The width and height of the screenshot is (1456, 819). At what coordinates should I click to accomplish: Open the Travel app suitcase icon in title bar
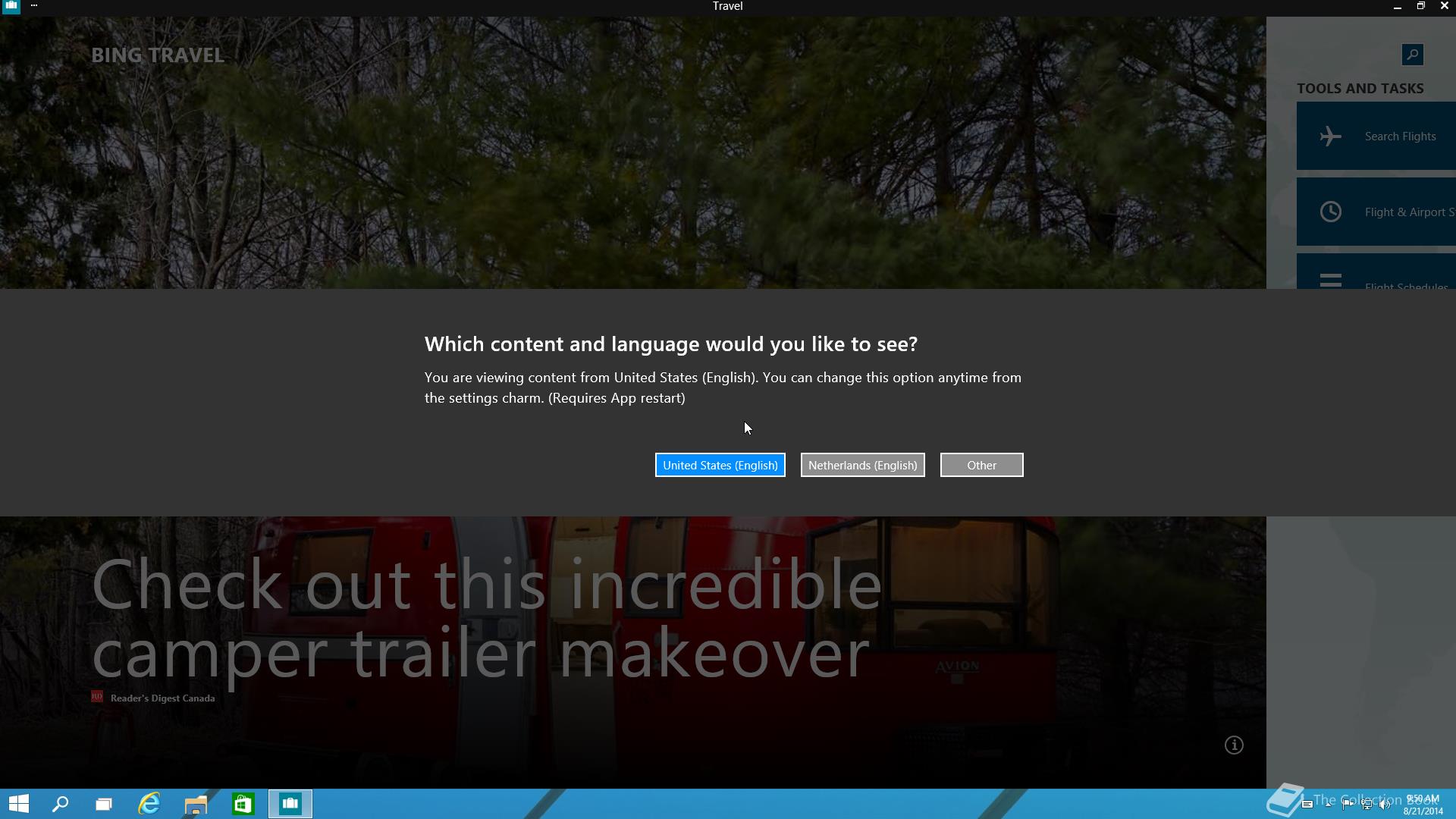(11, 7)
